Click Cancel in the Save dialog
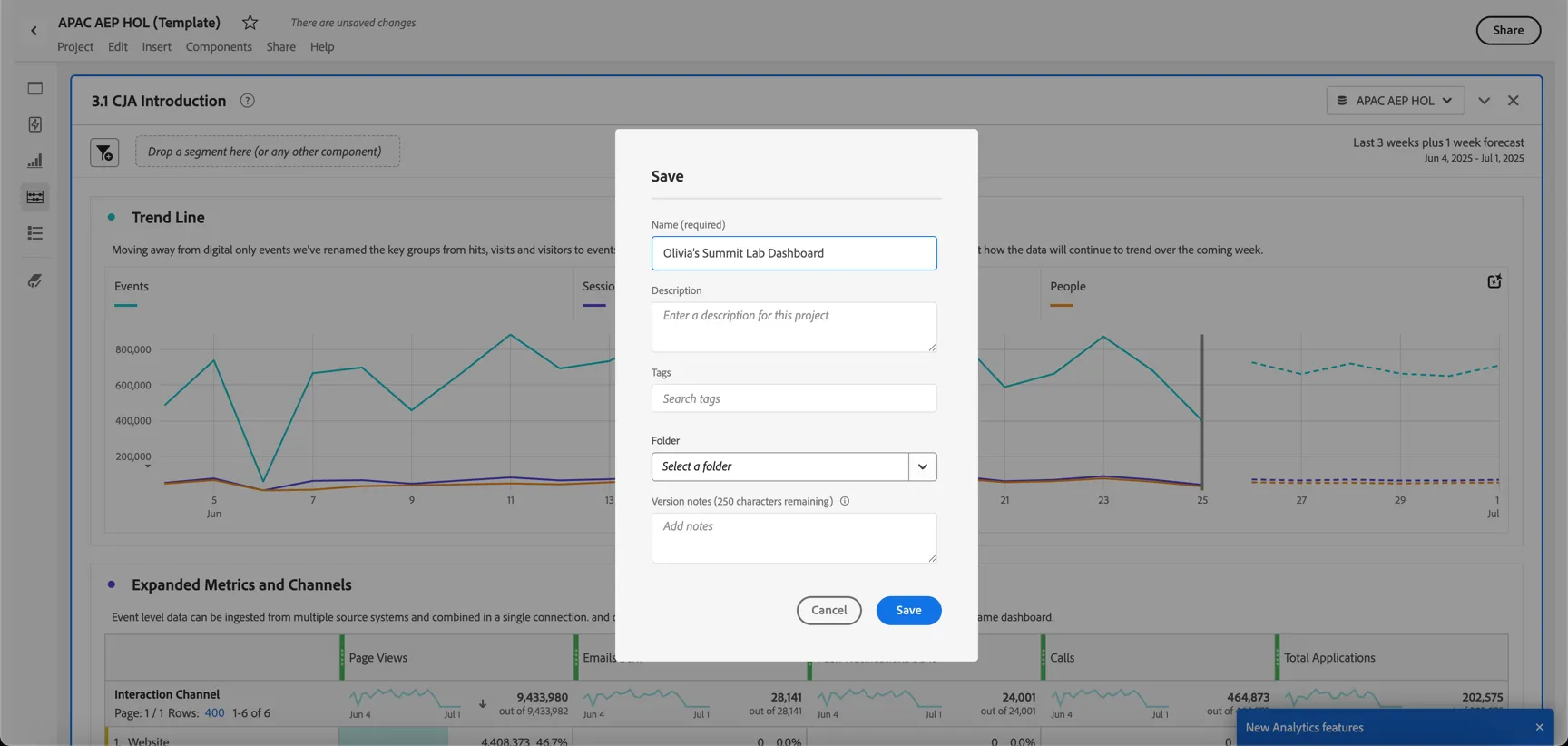This screenshot has width=1568, height=746. [x=828, y=611]
